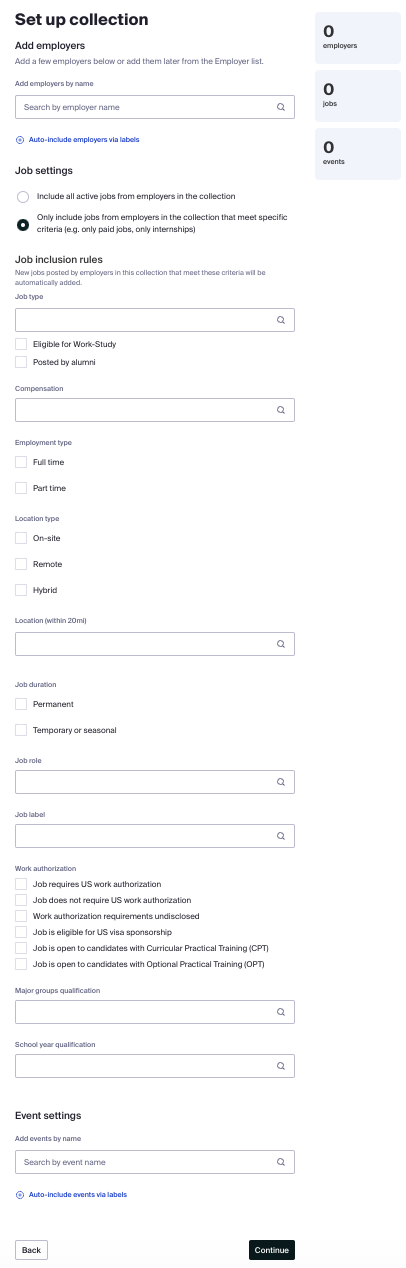Click plus icon beside Auto-include employers

click(20, 140)
